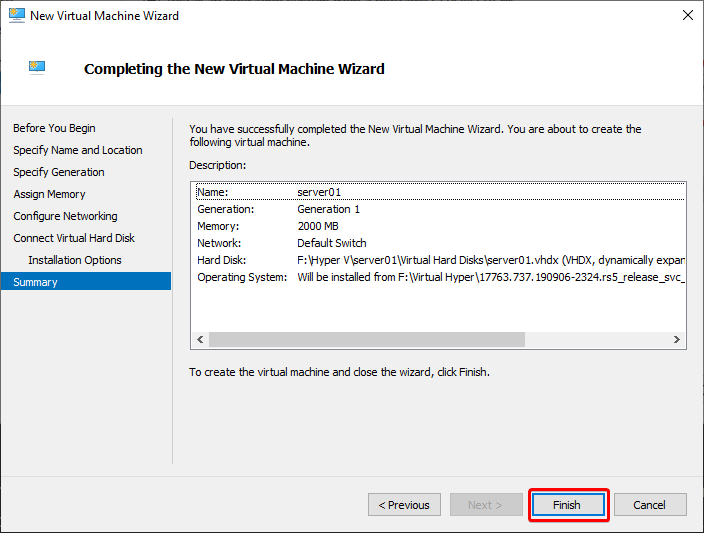Go to Specify Name and Location step
The height and width of the screenshot is (533, 704).
(78, 150)
